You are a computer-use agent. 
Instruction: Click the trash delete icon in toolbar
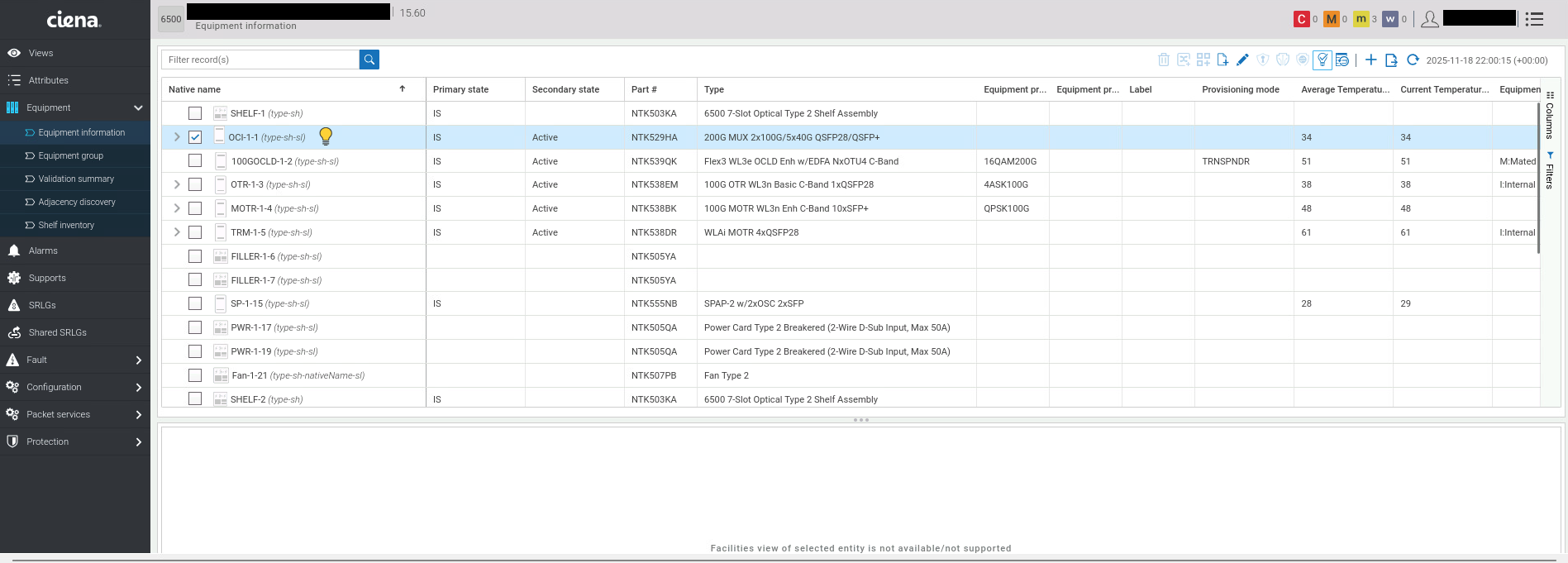pyautogui.click(x=1164, y=60)
